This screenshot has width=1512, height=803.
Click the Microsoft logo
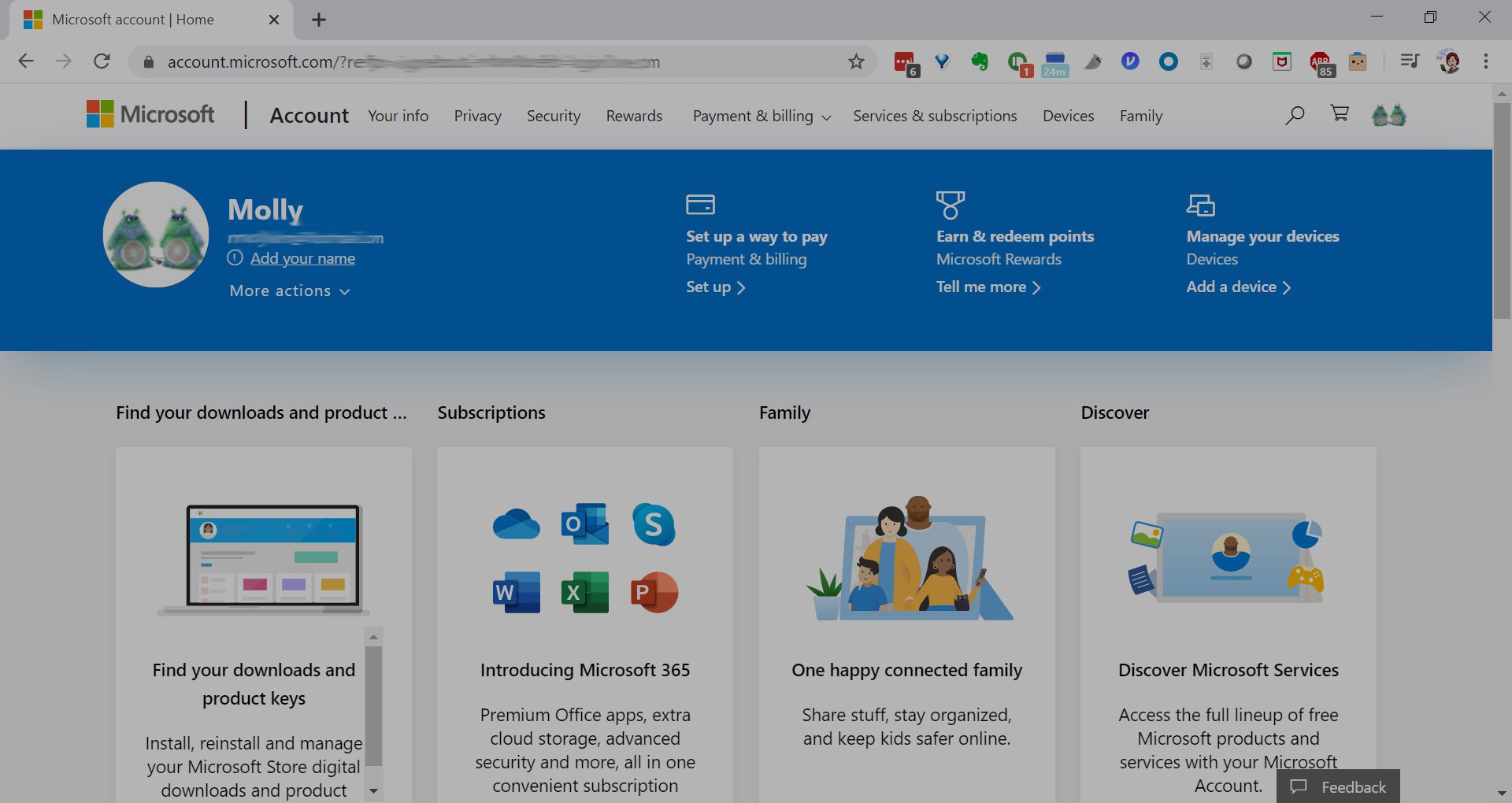point(150,114)
